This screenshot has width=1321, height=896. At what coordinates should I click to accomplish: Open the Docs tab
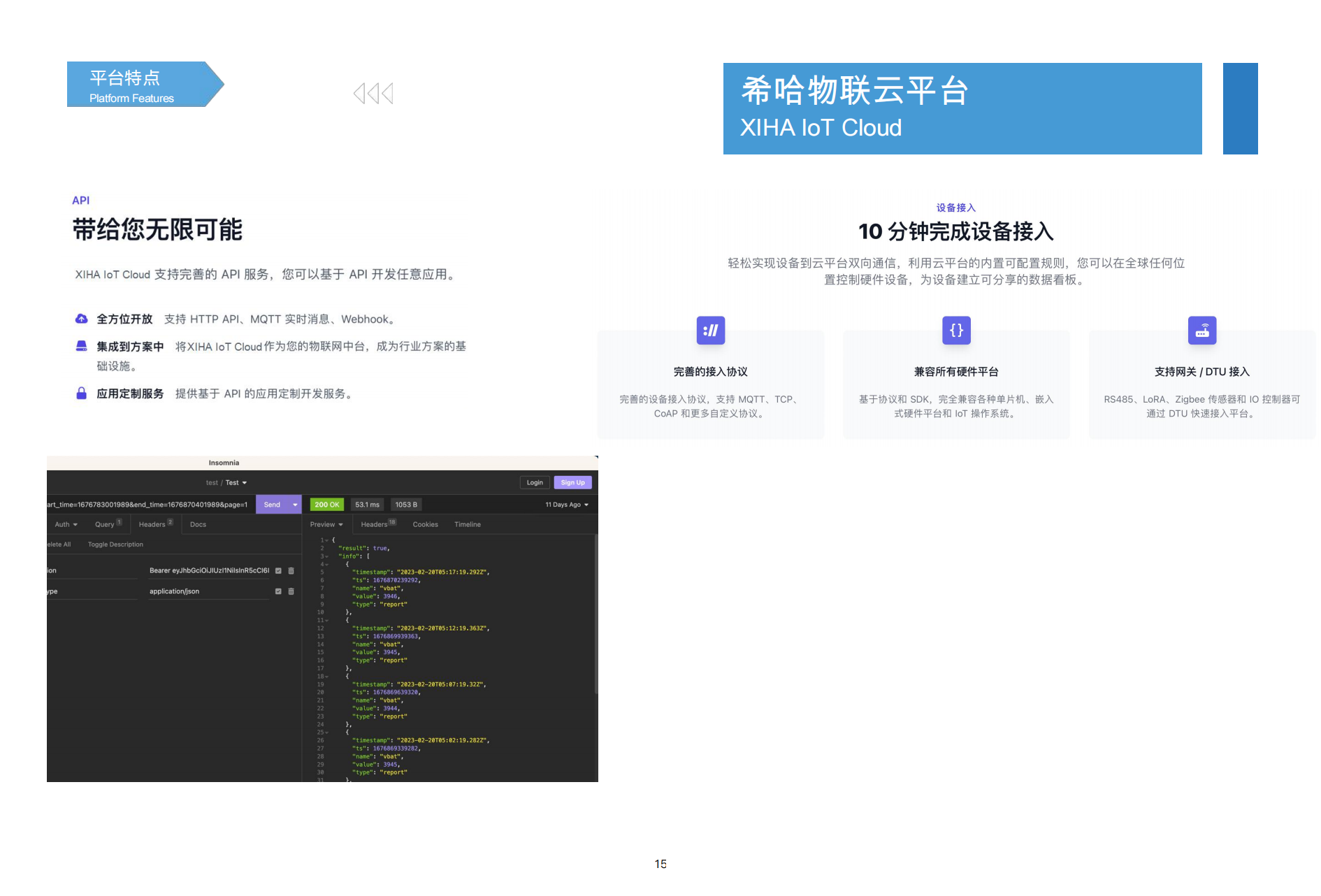pos(198,524)
